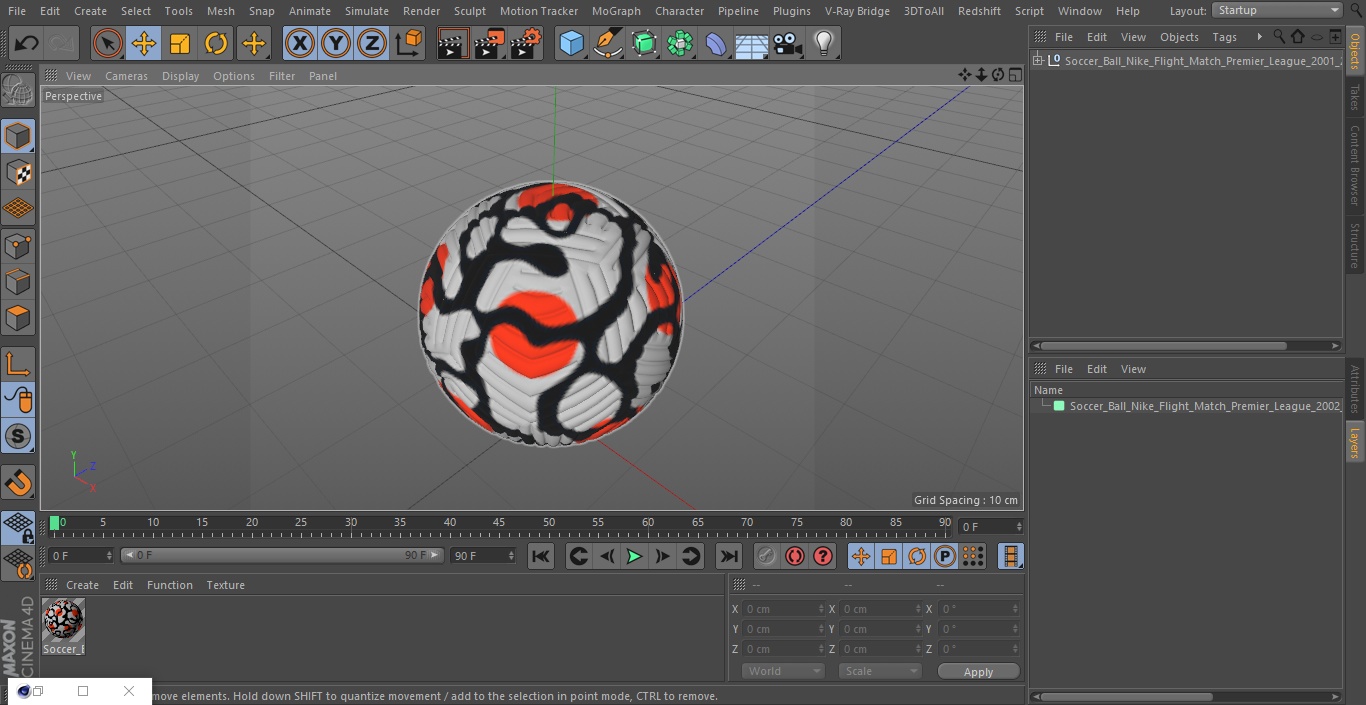Click the Apply button
Image resolution: width=1366 pixels, height=705 pixels.
point(978,671)
